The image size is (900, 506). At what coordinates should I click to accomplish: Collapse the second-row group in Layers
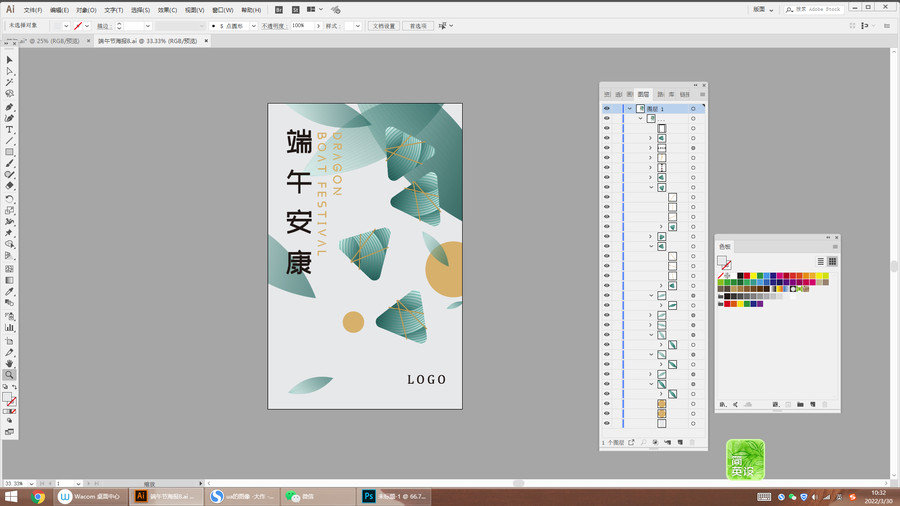(641, 118)
